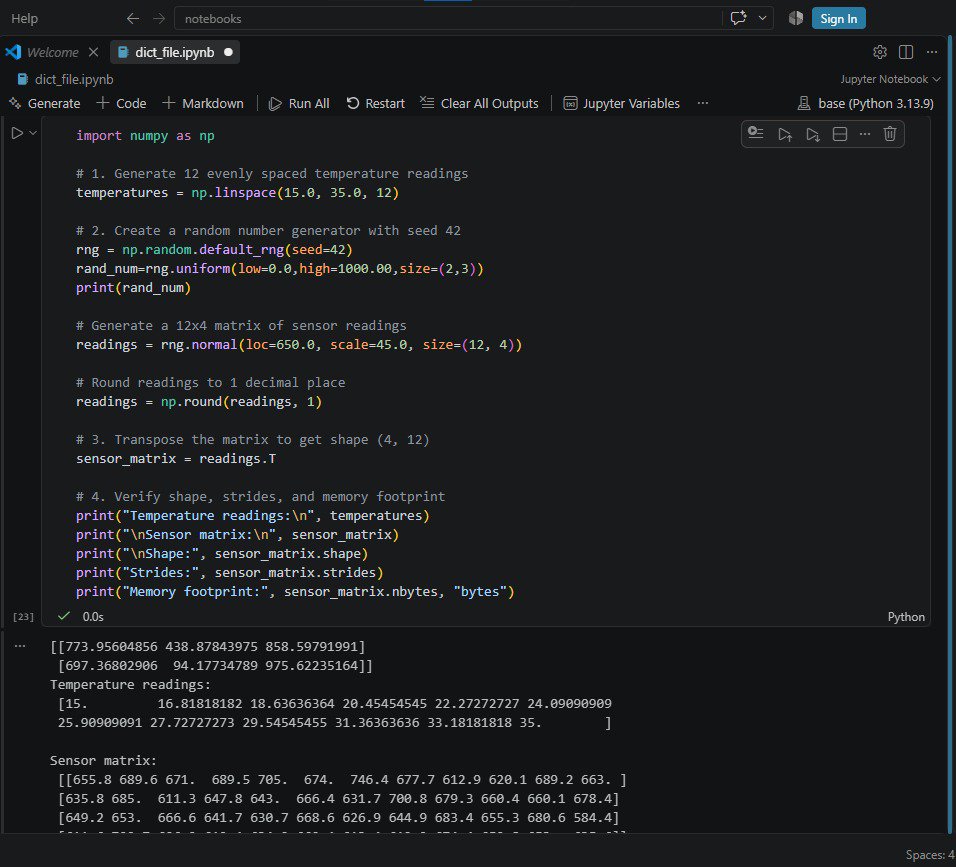The height and width of the screenshot is (867, 956).
Task: Click the Sign In button
Action: tap(838, 18)
